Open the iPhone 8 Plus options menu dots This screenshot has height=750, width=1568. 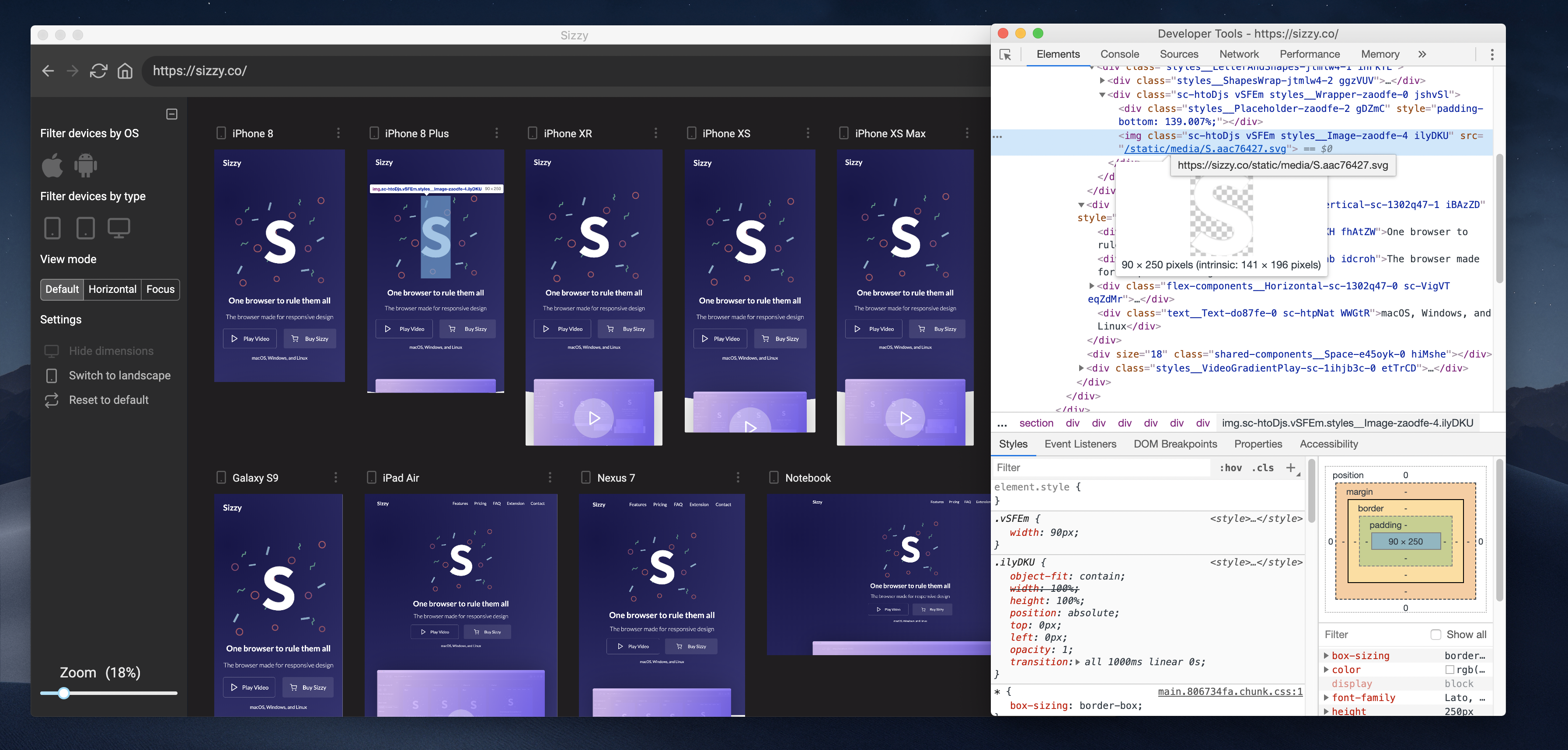(497, 133)
